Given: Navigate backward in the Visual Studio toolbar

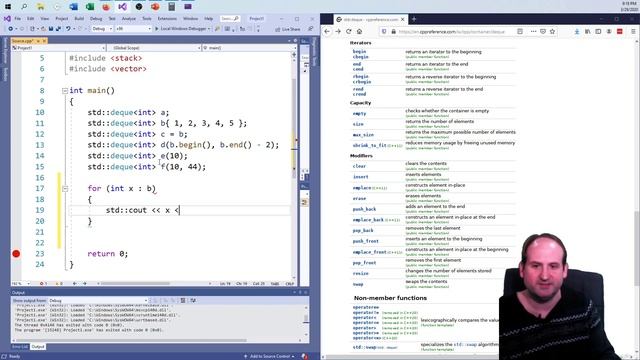Looking at the screenshot, I should coord(11,29).
